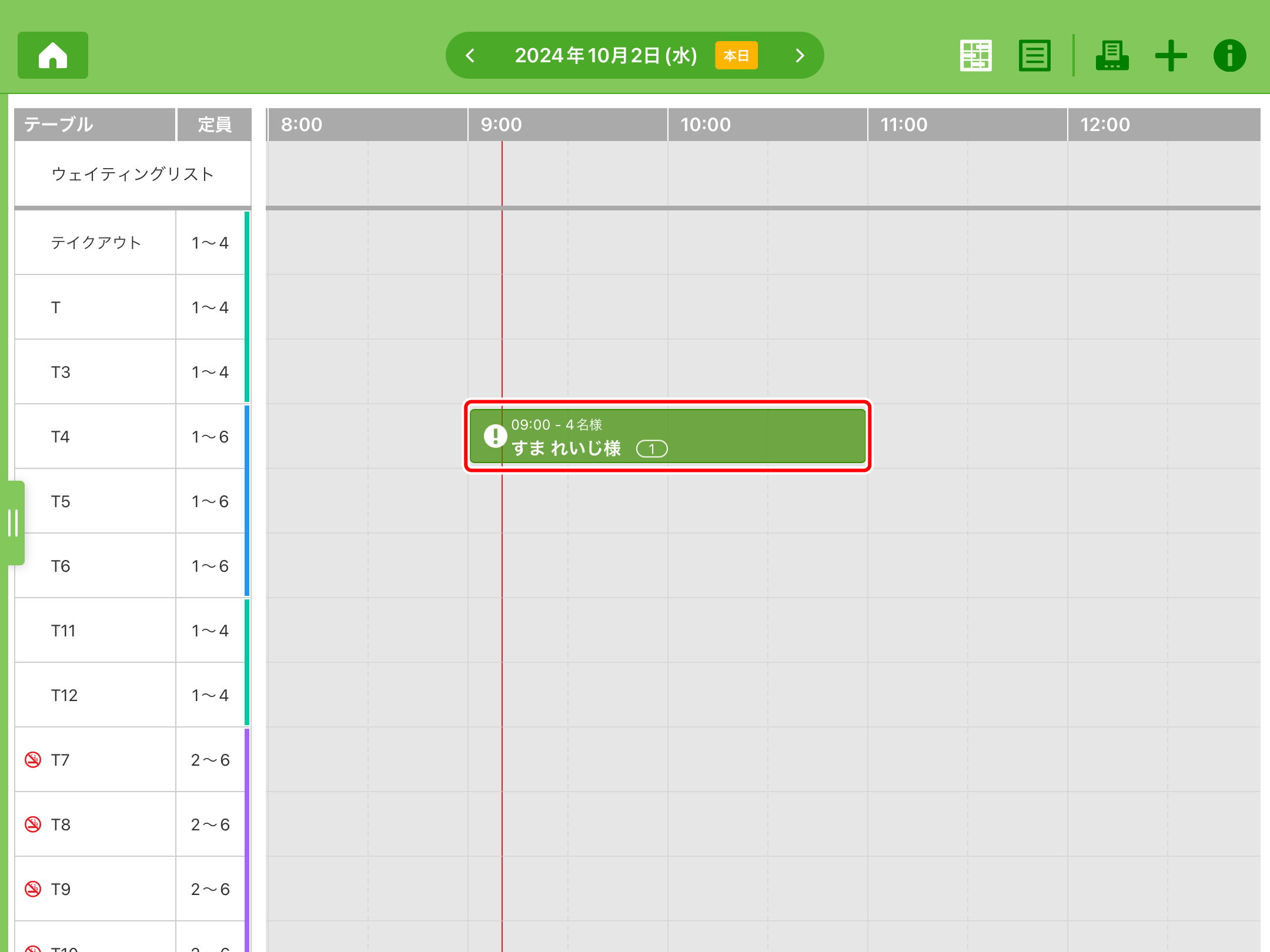This screenshot has height=952, width=1270.
Task: Go to next day arrow
Action: [800, 56]
